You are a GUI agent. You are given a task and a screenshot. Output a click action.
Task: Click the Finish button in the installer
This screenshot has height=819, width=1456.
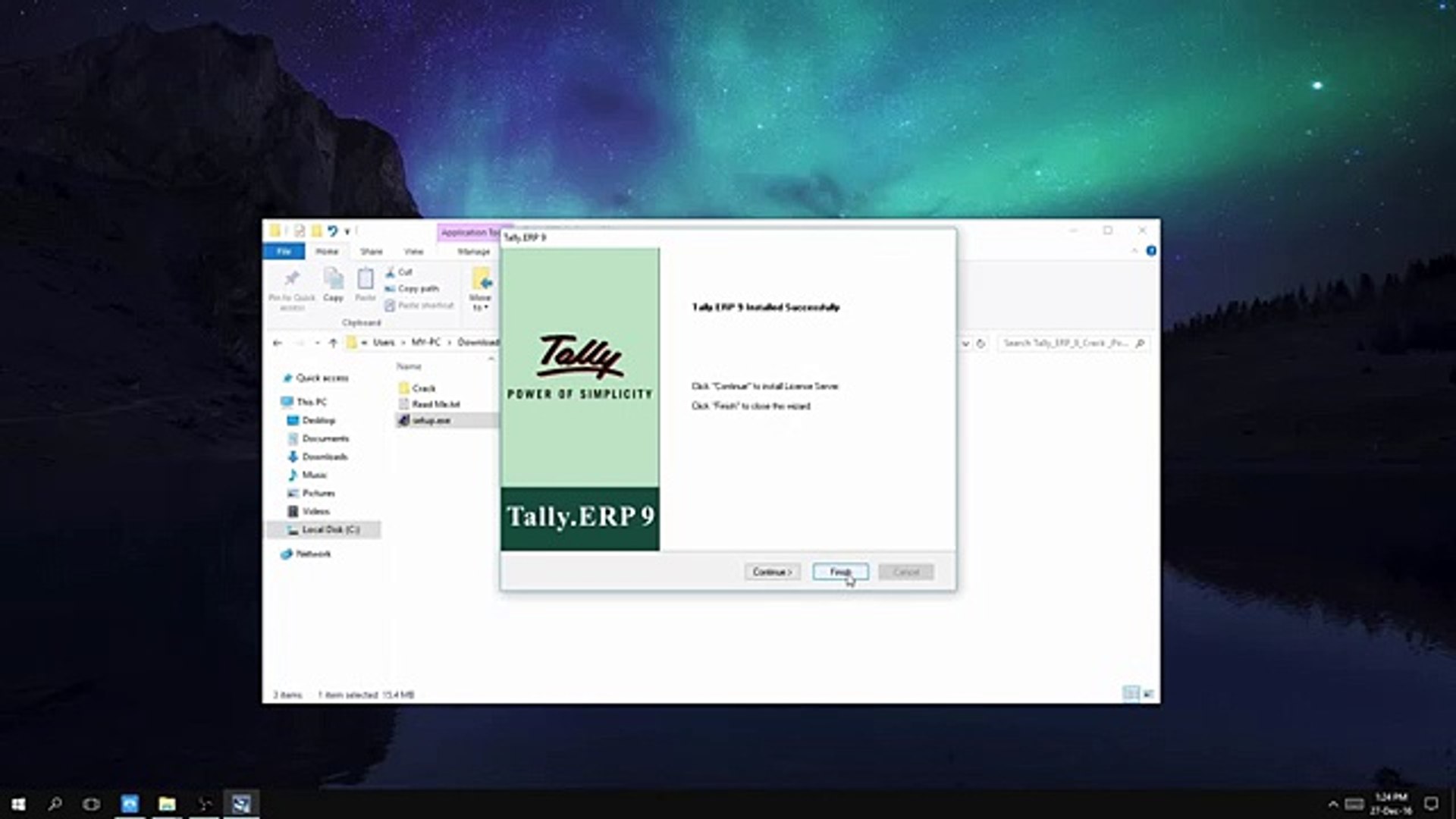coord(839,572)
